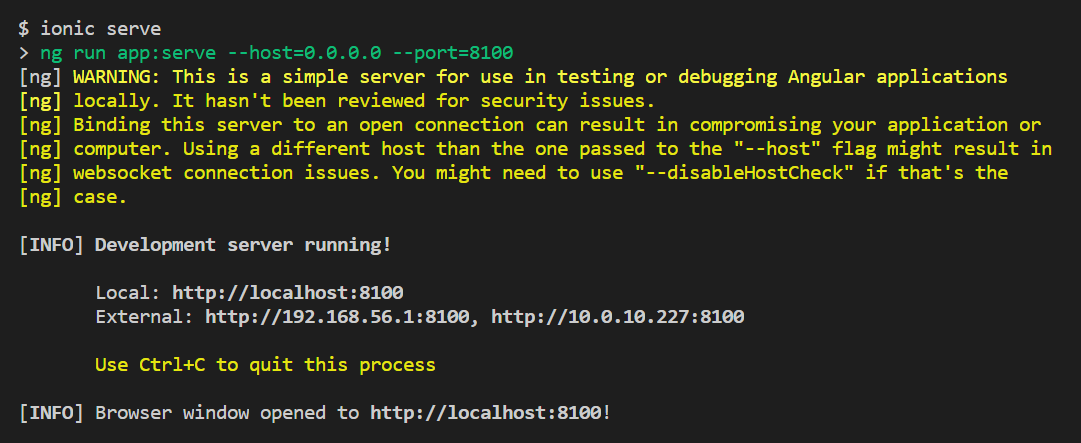Click localhost:8100 URL in Browser window opened line
The height and width of the screenshot is (443, 1081).
486,413
